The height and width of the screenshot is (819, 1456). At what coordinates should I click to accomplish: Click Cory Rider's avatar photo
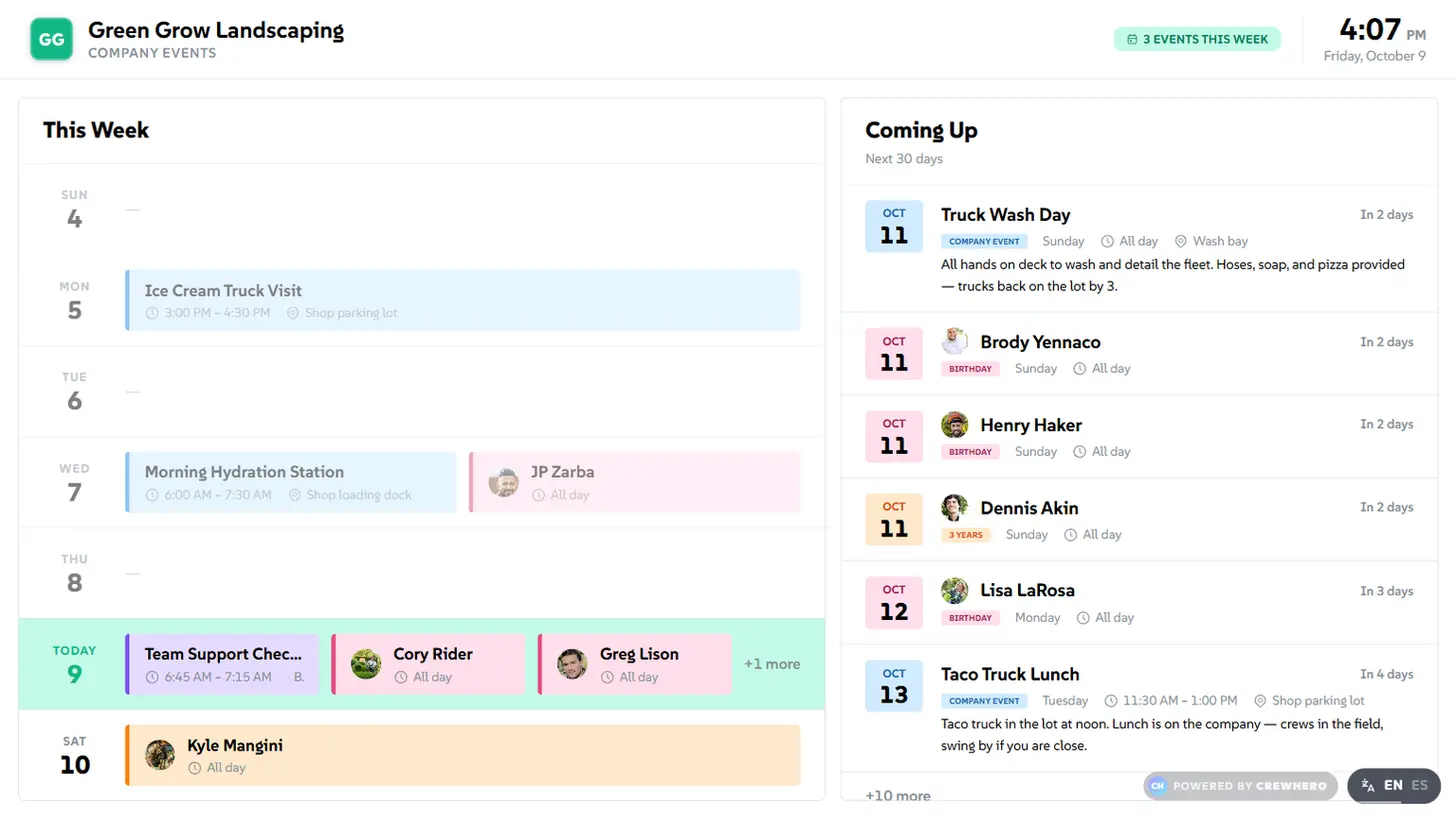[366, 664]
